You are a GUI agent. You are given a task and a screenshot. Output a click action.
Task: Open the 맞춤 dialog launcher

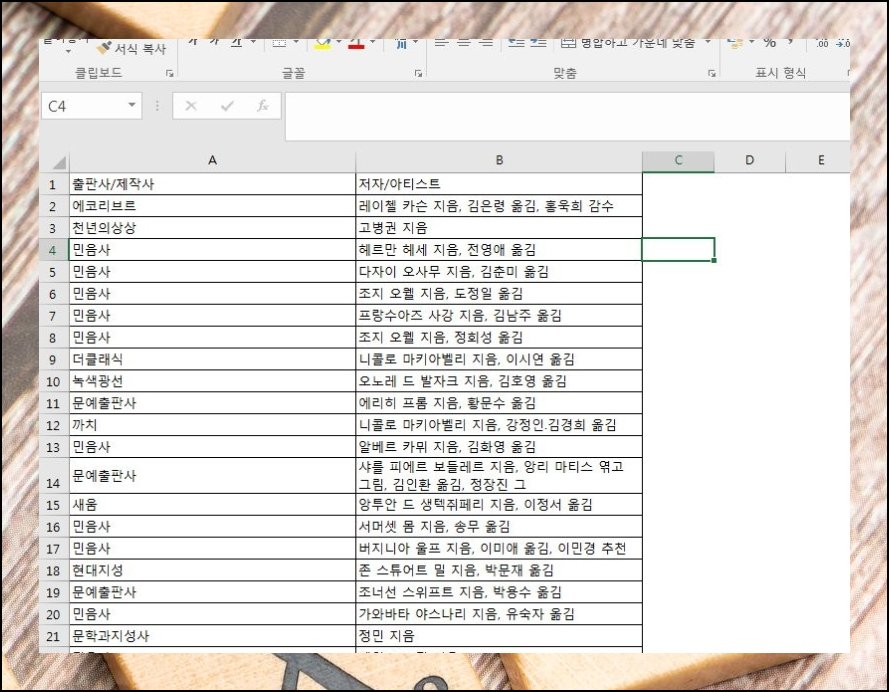tap(712, 73)
